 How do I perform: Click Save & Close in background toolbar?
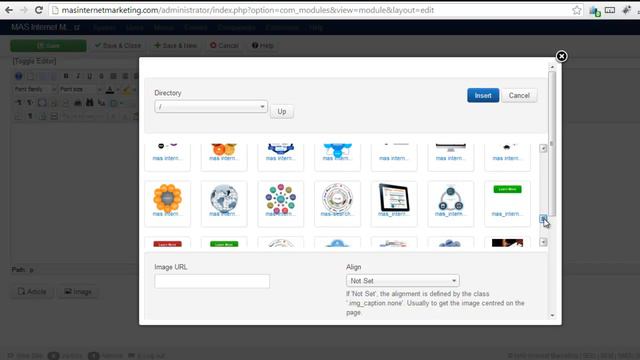pos(118,46)
